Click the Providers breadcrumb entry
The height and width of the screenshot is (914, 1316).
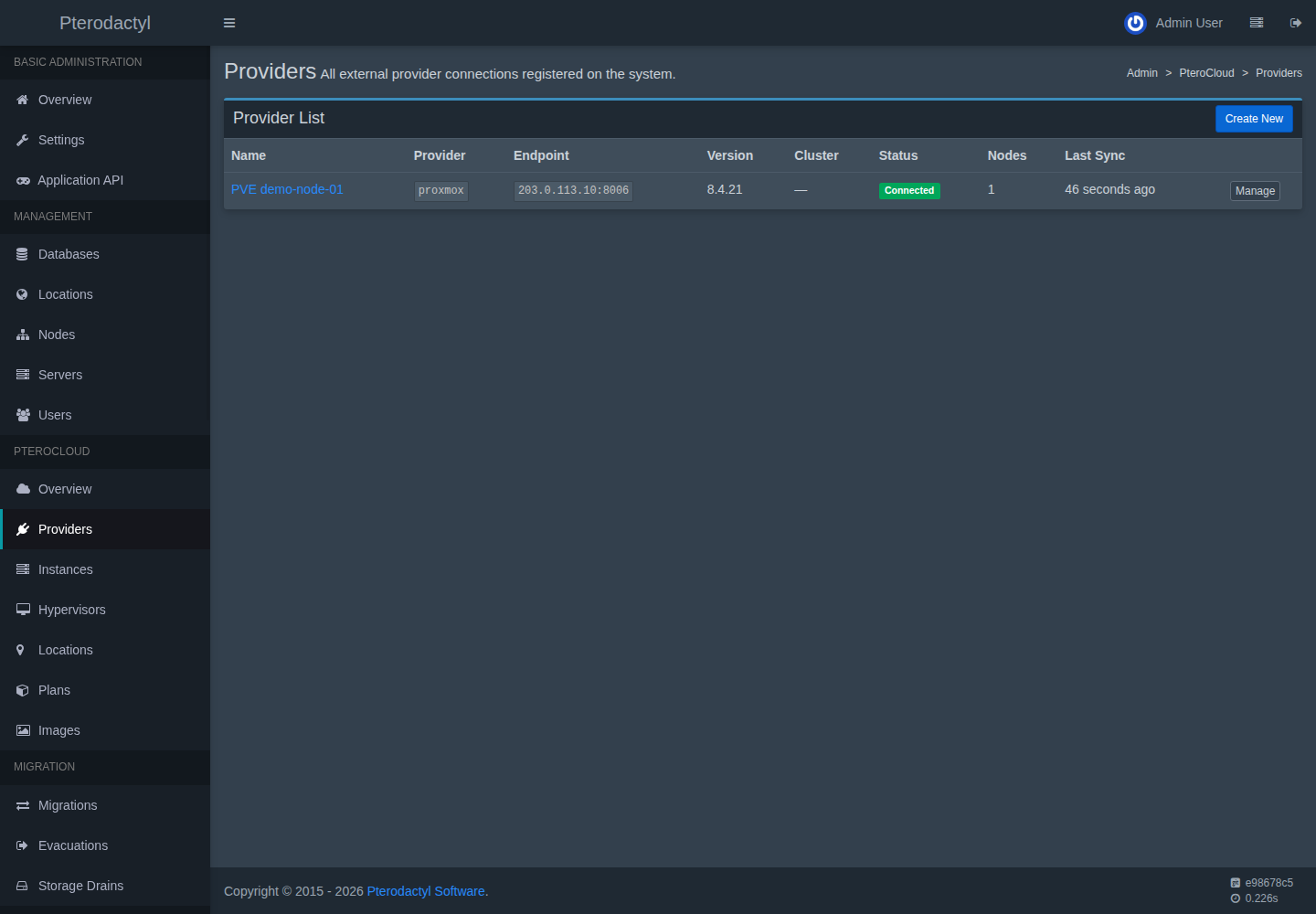(x=1279, y=73)
